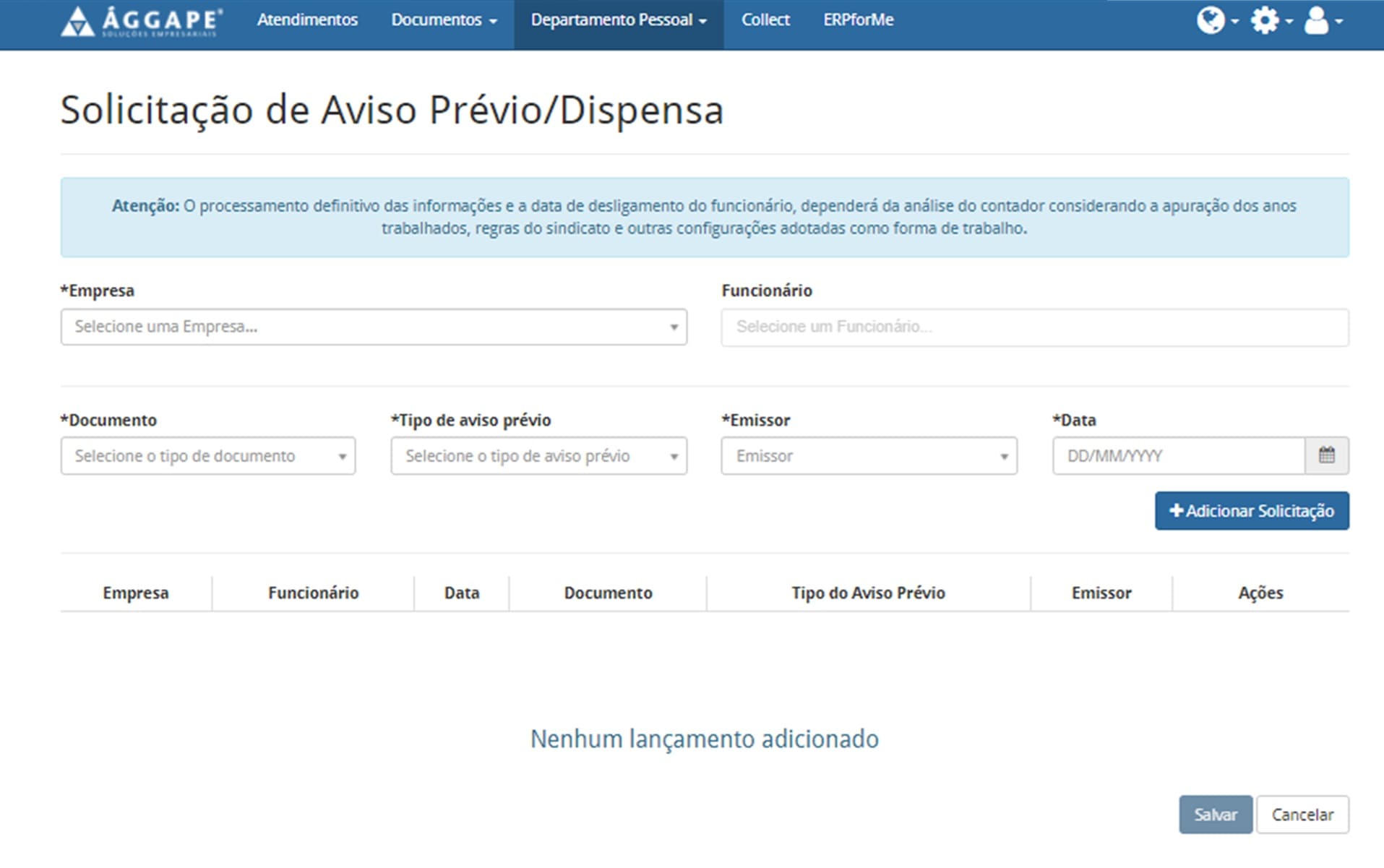1384x868 pixels.
Task: Open the calendar date picker icon
Action: coord(1327,455)
